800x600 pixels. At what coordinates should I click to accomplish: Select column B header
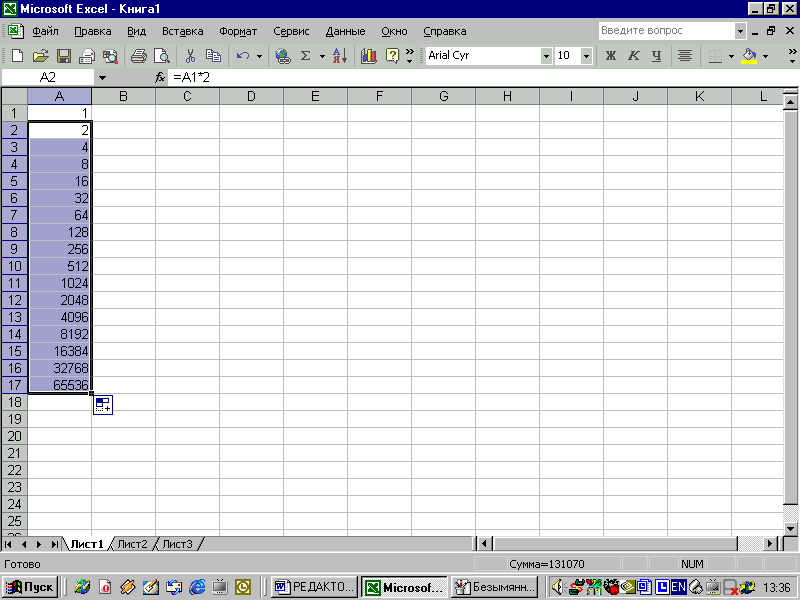coord(123,96)
